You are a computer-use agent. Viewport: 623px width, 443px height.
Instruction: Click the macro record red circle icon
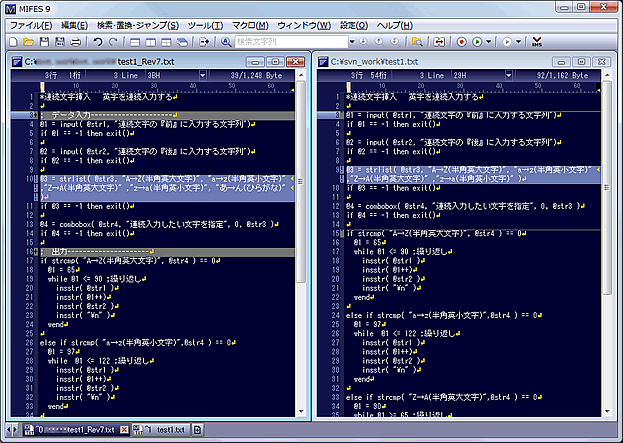pyautogui.click(x=461, y=42)
